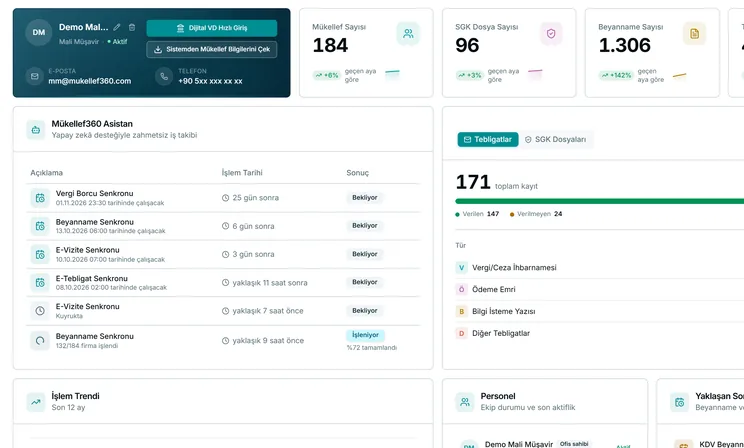Click the Sonuç column header

[x=357, y=173]
